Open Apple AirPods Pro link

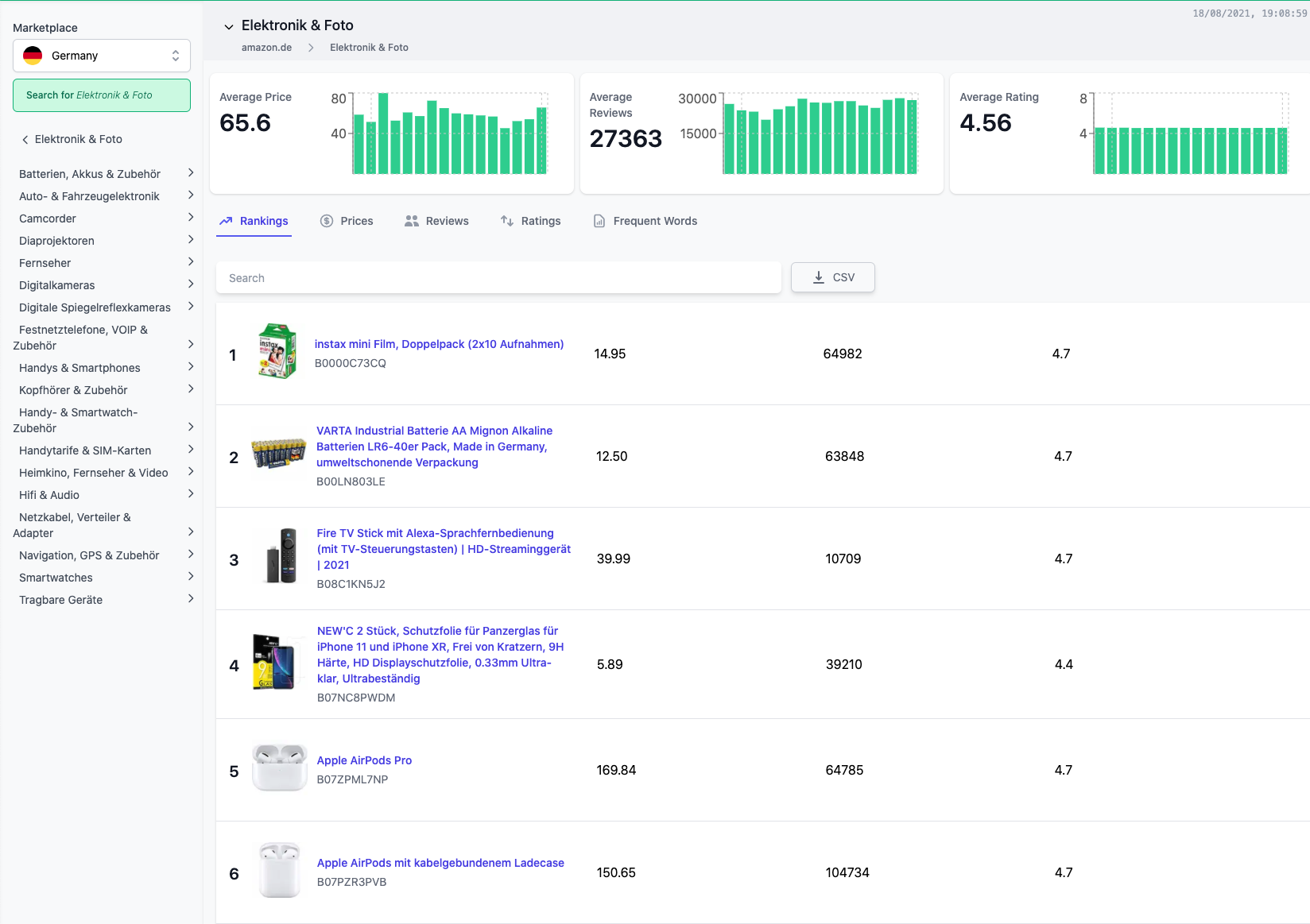point(364,760)
